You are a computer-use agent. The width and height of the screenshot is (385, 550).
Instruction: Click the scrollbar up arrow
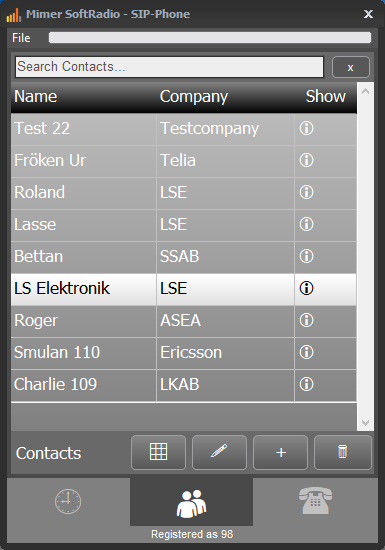(x=365, y=92)
